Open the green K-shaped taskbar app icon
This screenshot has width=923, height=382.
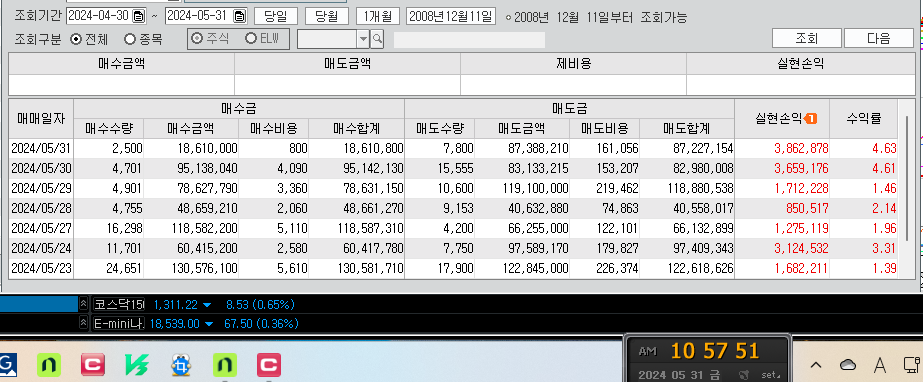(x=137, y=365)
